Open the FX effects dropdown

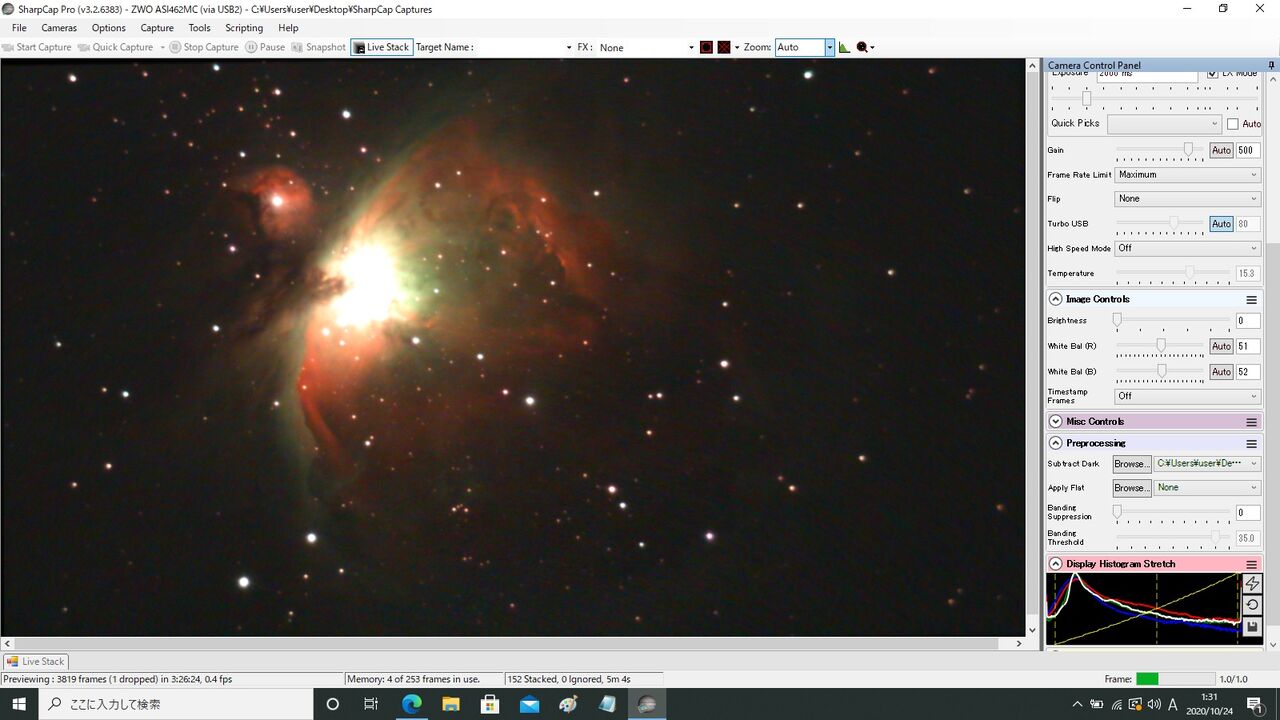pyautogui.click(x=691, y=47)
